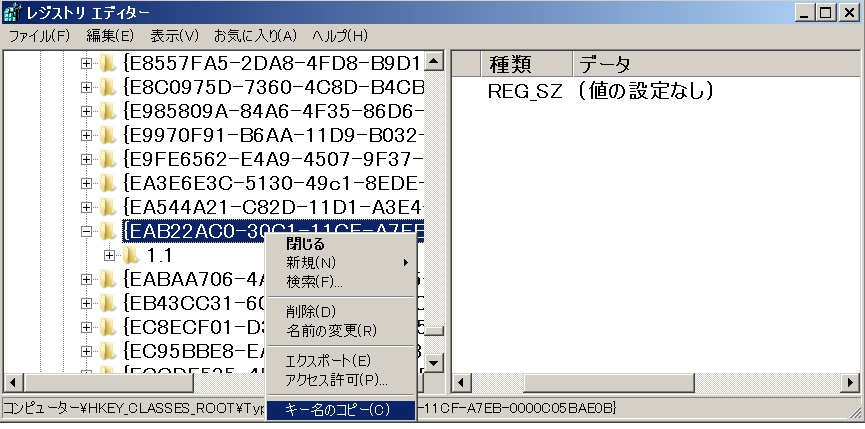The height and width of the screenshot is (429, 865).
Task: Click tree pane vertical scrollbar down arrow
Action: (x=435, y=363)
